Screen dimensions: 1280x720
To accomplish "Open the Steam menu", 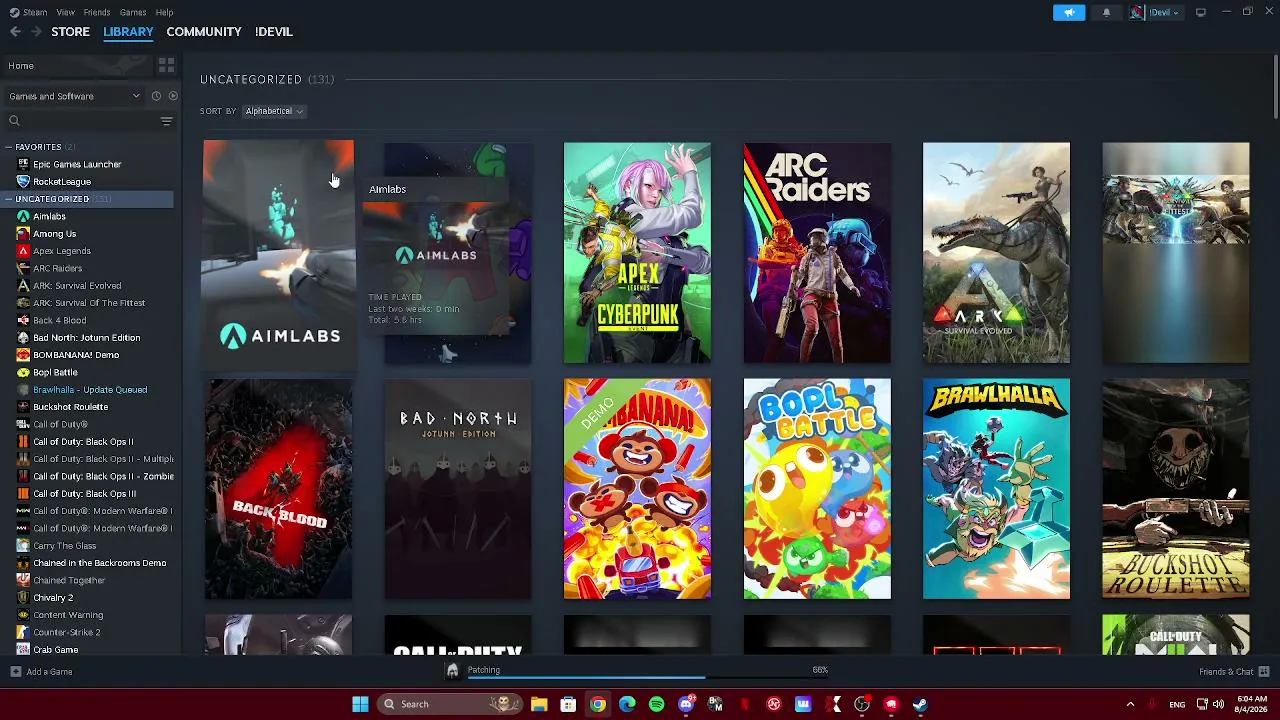I will coord(34,12).
